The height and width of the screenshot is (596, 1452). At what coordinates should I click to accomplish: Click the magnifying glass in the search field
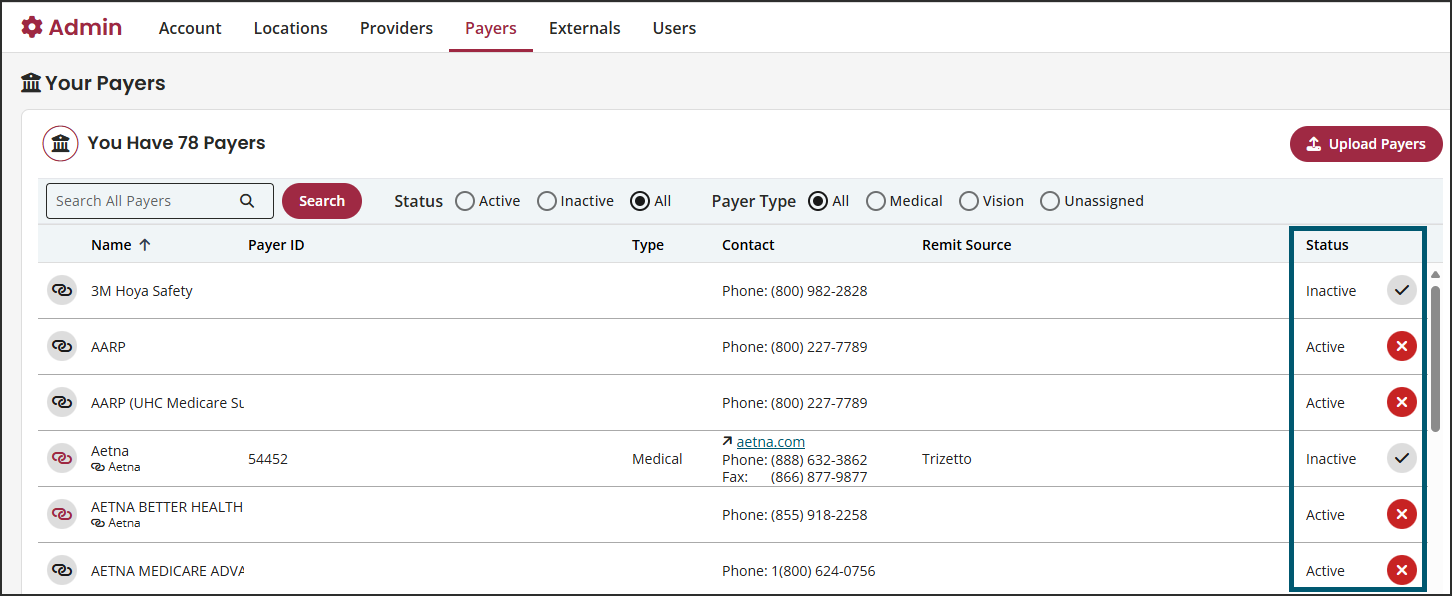(247, 200)
